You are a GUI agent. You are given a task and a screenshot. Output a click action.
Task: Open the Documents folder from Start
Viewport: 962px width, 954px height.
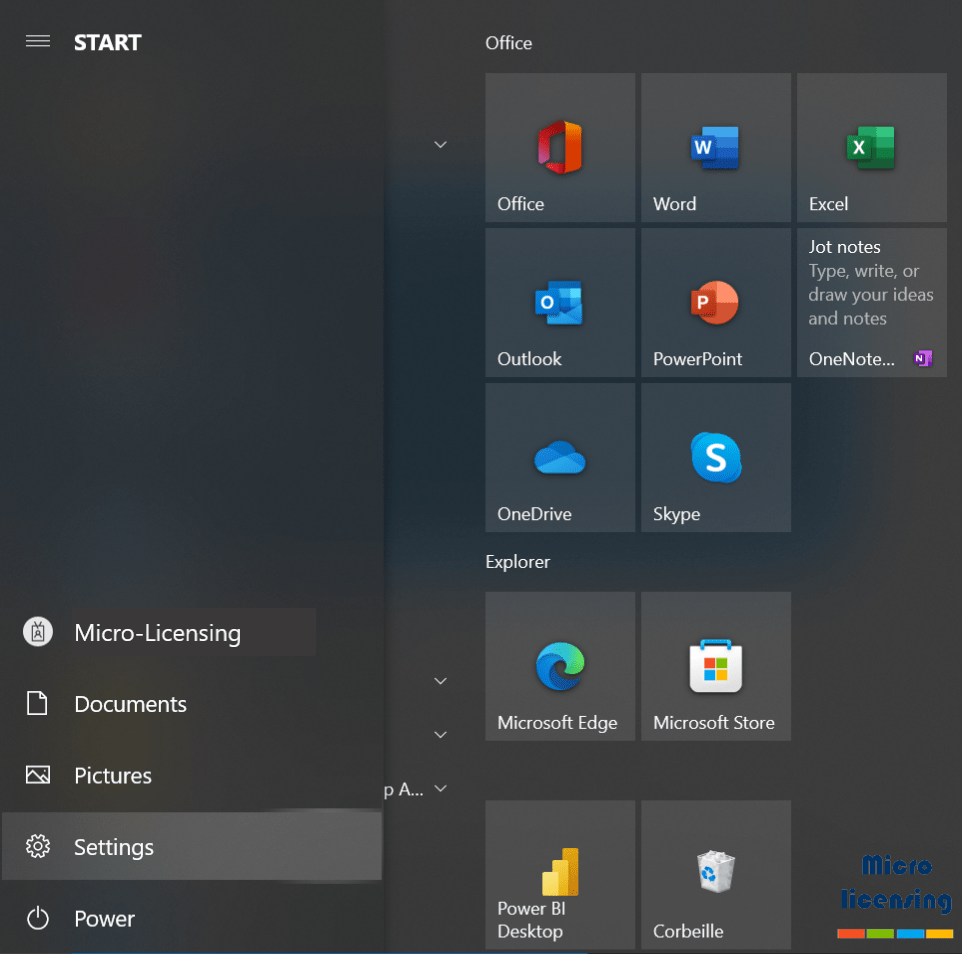(191, 704)
